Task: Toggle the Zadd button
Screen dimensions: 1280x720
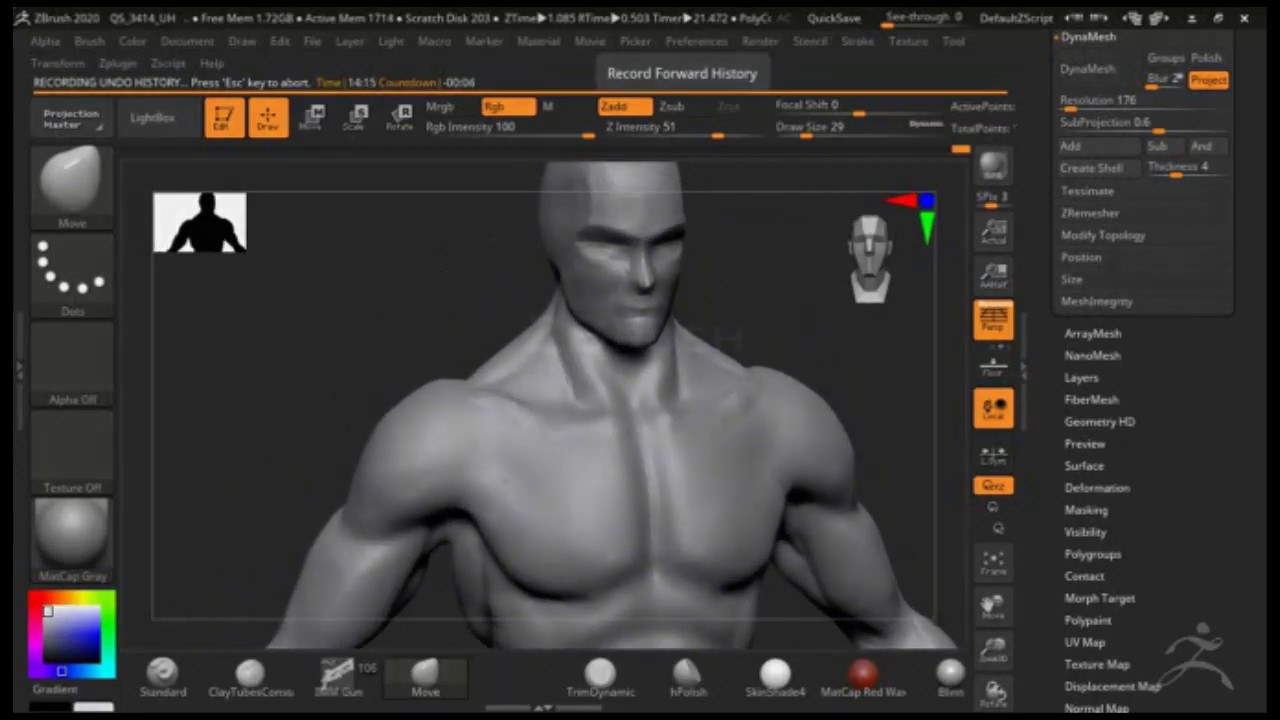Action: pyautogui.click(x=625, y=106)
